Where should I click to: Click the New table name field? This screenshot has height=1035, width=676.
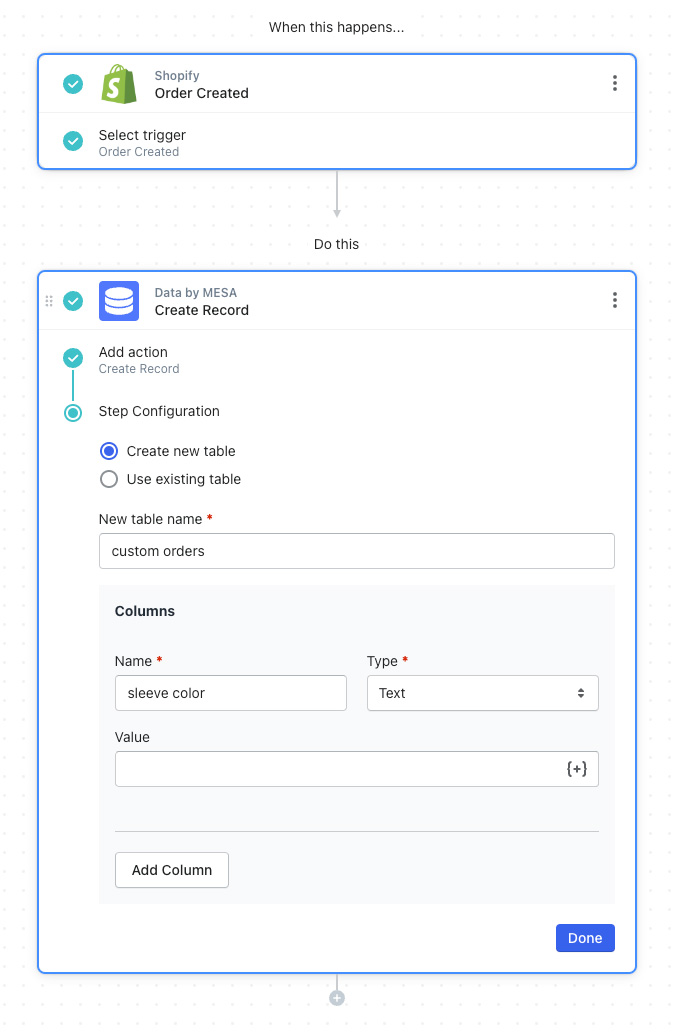coord(356,551)
